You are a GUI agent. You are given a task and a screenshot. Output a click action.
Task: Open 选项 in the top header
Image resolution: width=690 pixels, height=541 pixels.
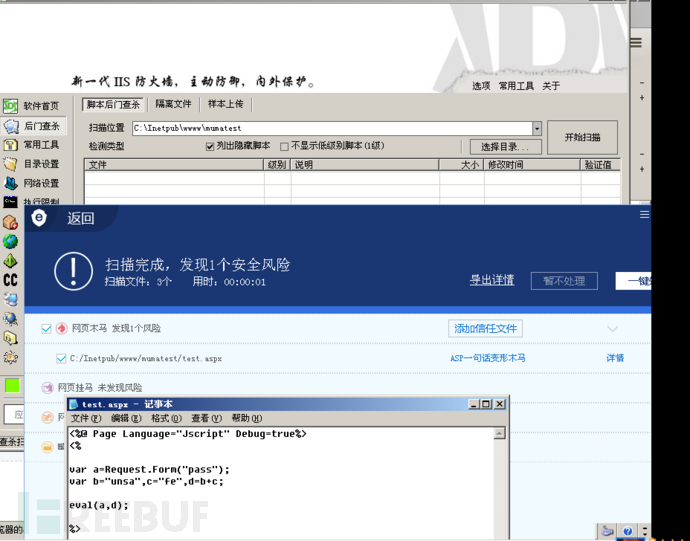(481, 86)
